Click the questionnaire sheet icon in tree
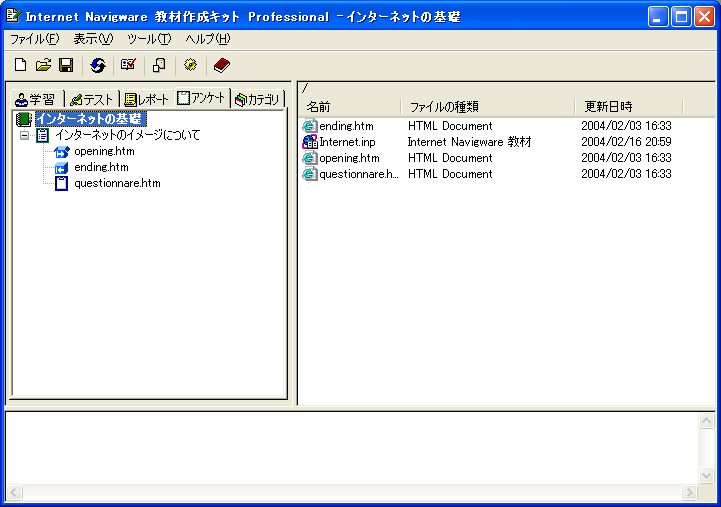 point(42,135)
